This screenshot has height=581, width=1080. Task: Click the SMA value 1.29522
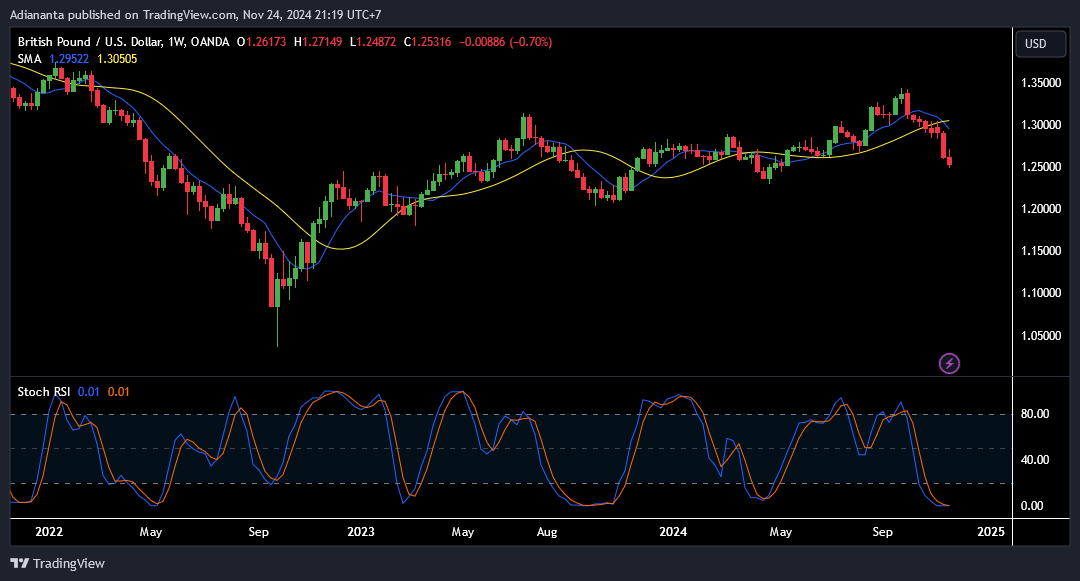tap(69, 59)
